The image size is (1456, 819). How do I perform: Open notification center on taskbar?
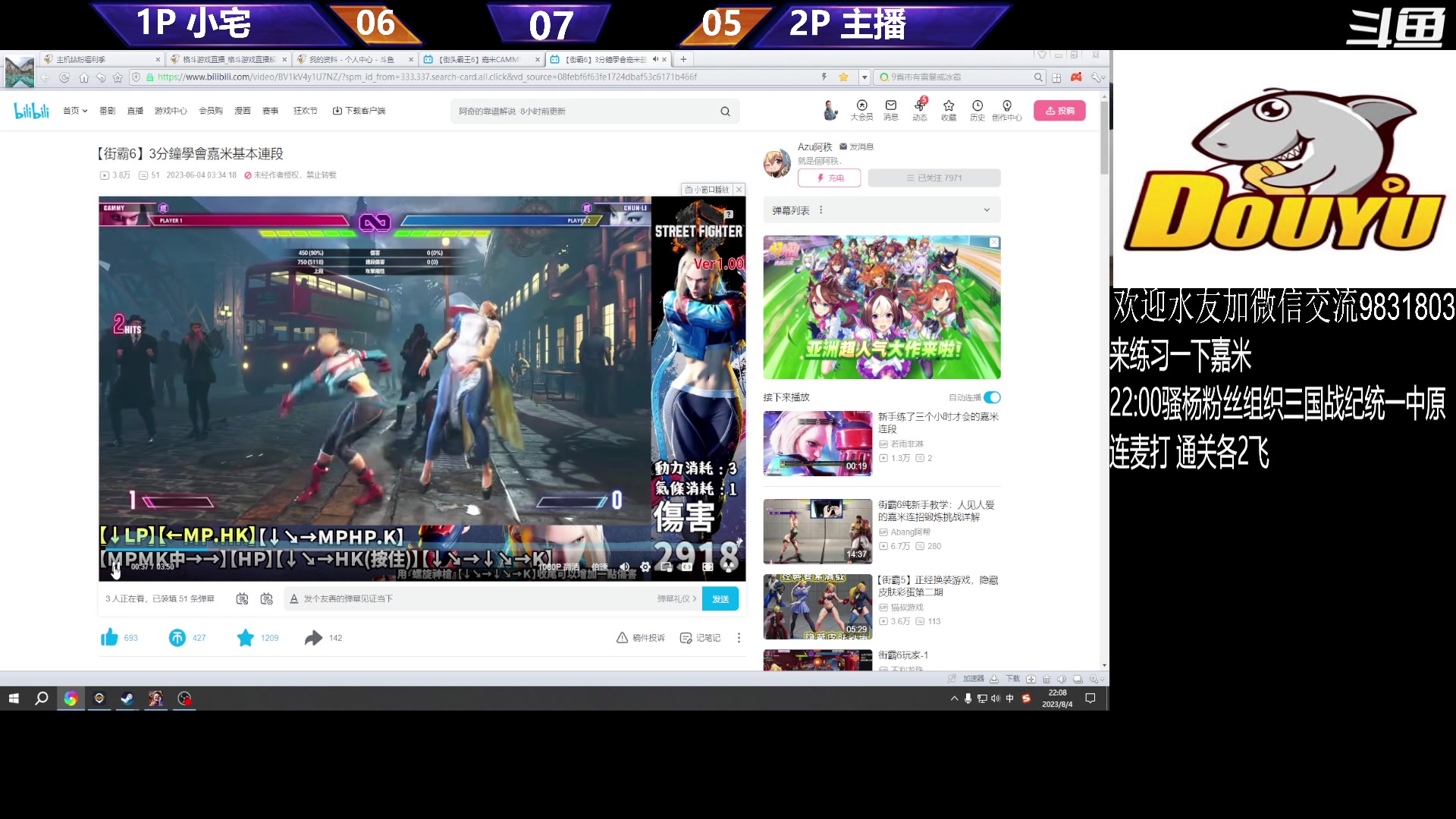point(1090,698)
